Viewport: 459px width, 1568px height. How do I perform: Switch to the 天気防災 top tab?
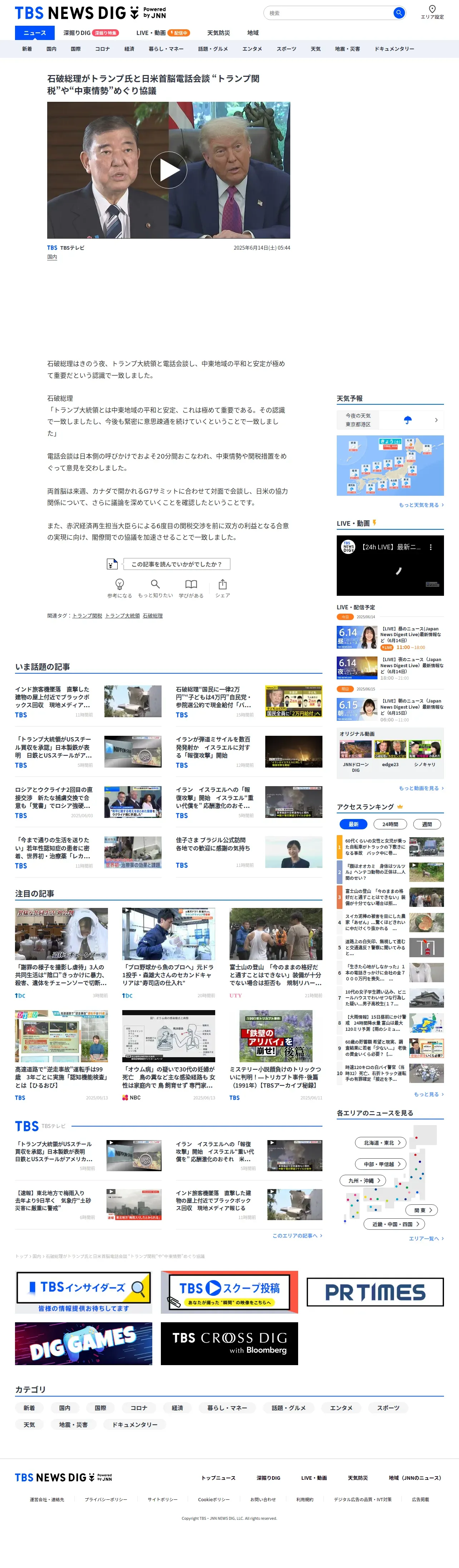pyautogui.click(x=218, y=33)
